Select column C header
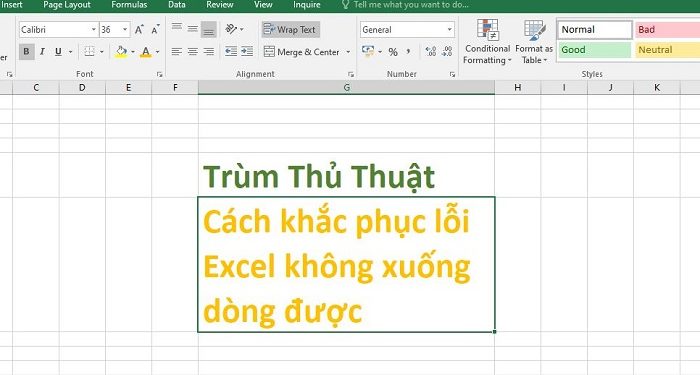700x375 pixels. [36, 88]
